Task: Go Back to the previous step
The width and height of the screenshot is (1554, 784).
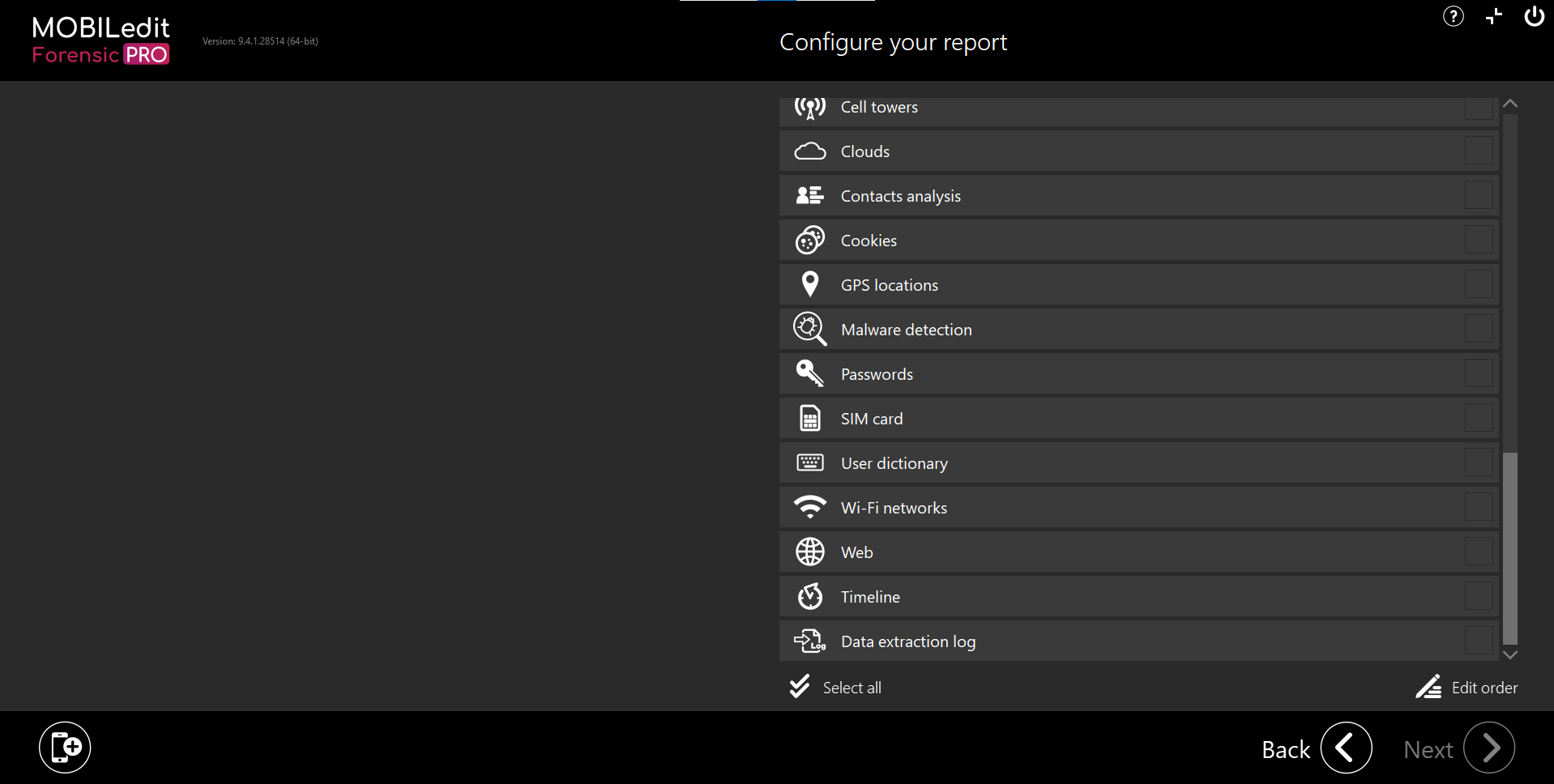Action: point(1345,748)
